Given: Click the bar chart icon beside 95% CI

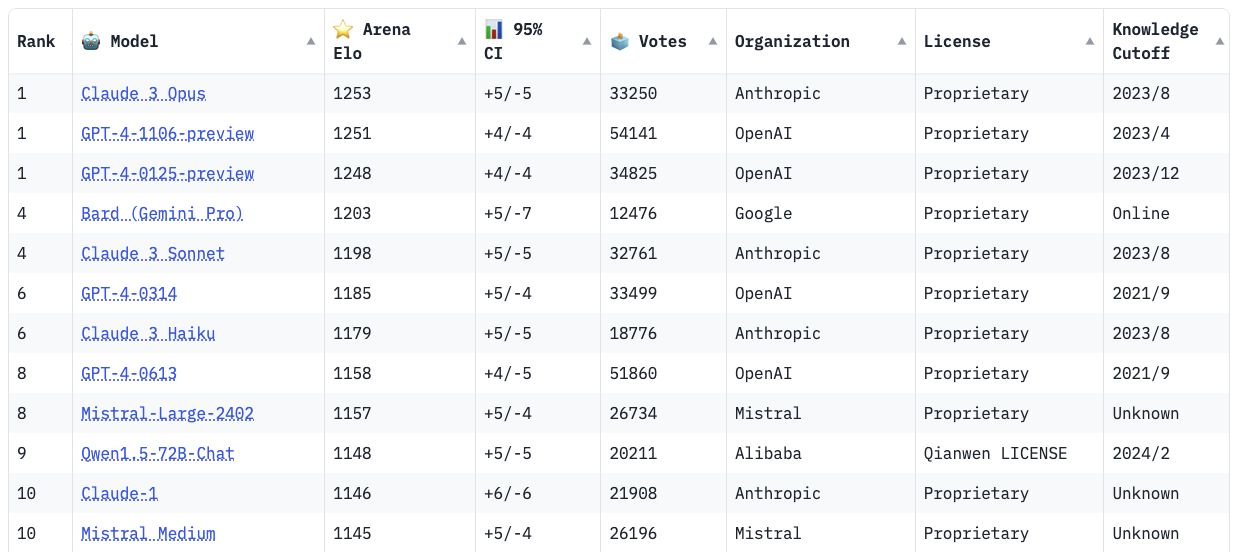Looking at the screenshot, I should (494, 29).
